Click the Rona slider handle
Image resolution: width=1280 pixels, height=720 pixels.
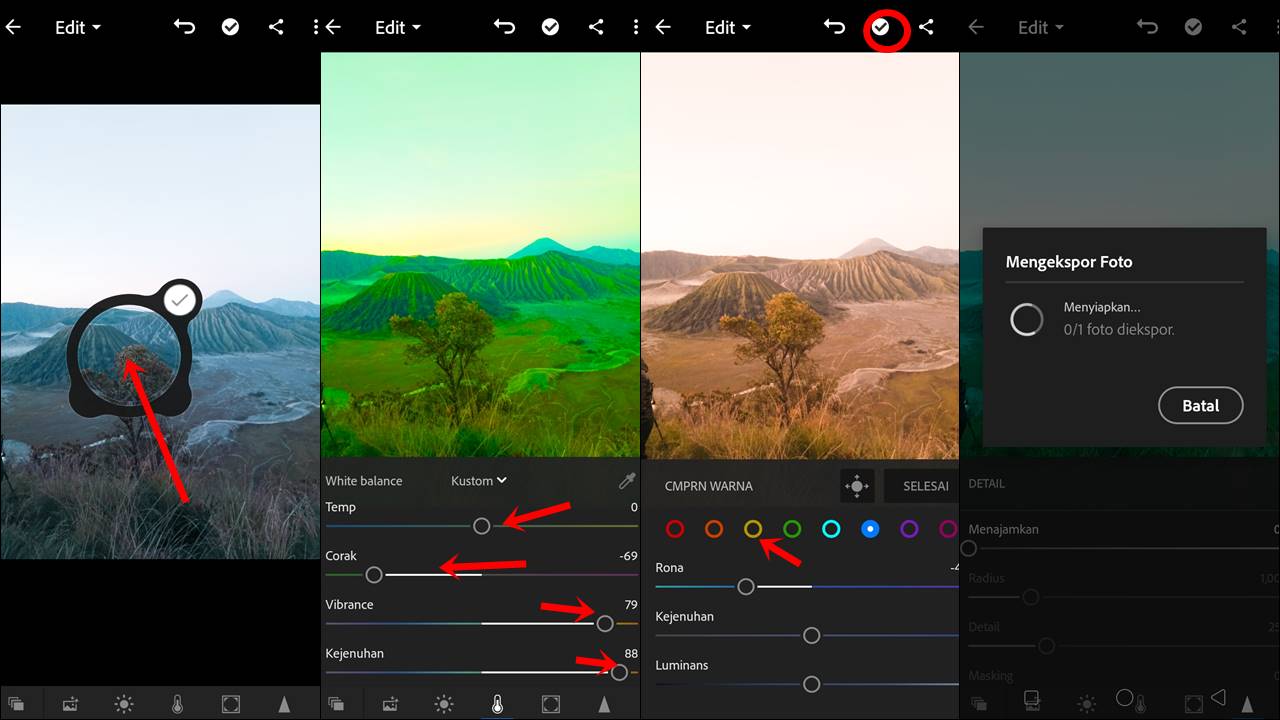coord(746,587)
